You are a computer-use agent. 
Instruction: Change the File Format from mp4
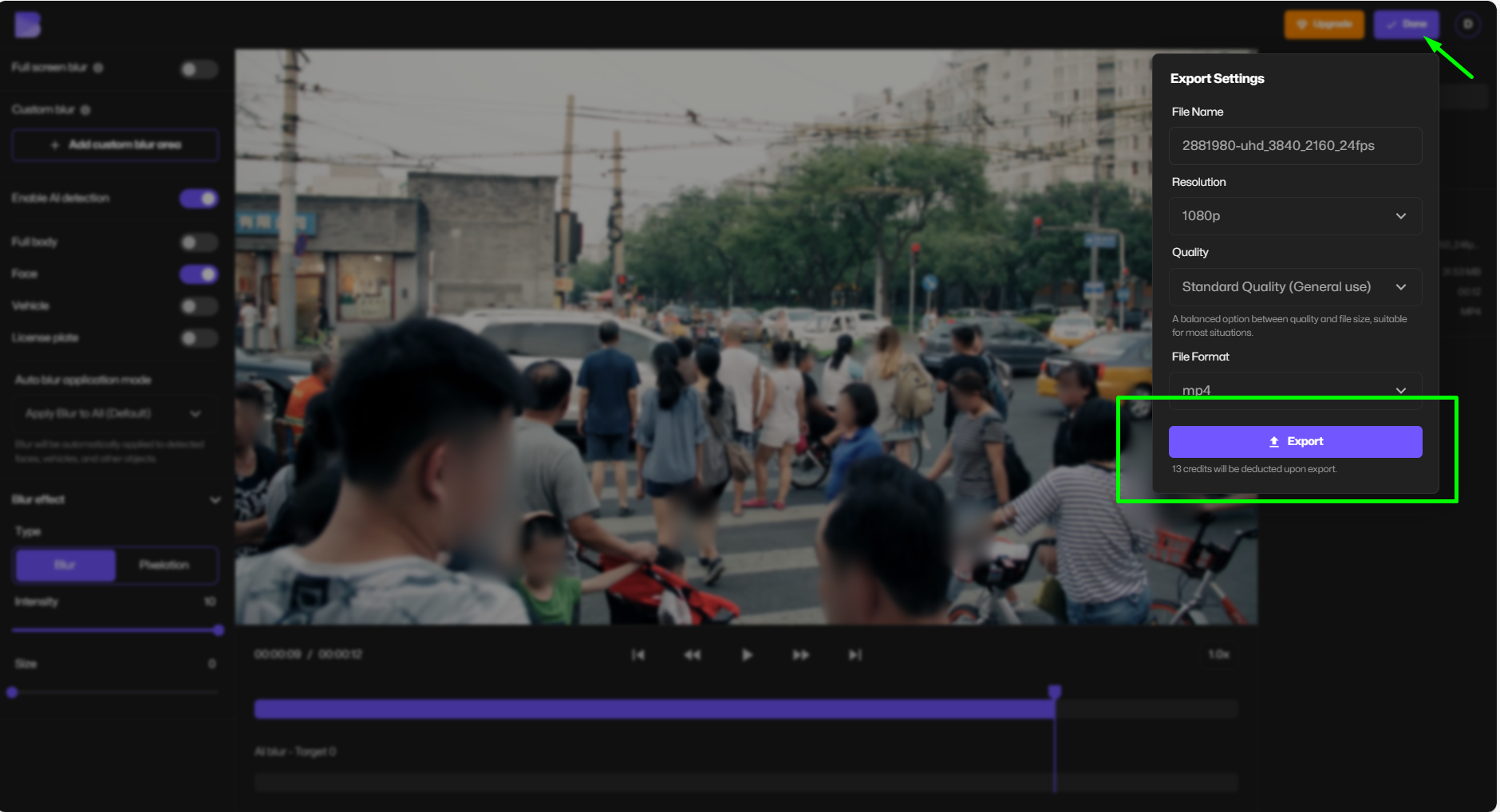pos(1294,390)
